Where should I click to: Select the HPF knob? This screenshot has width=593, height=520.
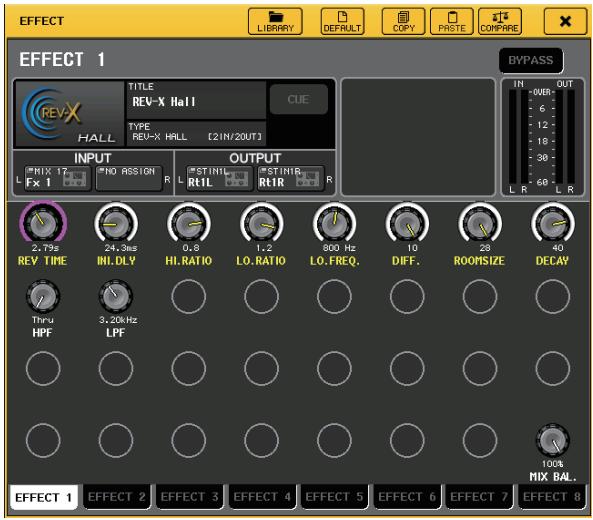(x=43, y=296)
